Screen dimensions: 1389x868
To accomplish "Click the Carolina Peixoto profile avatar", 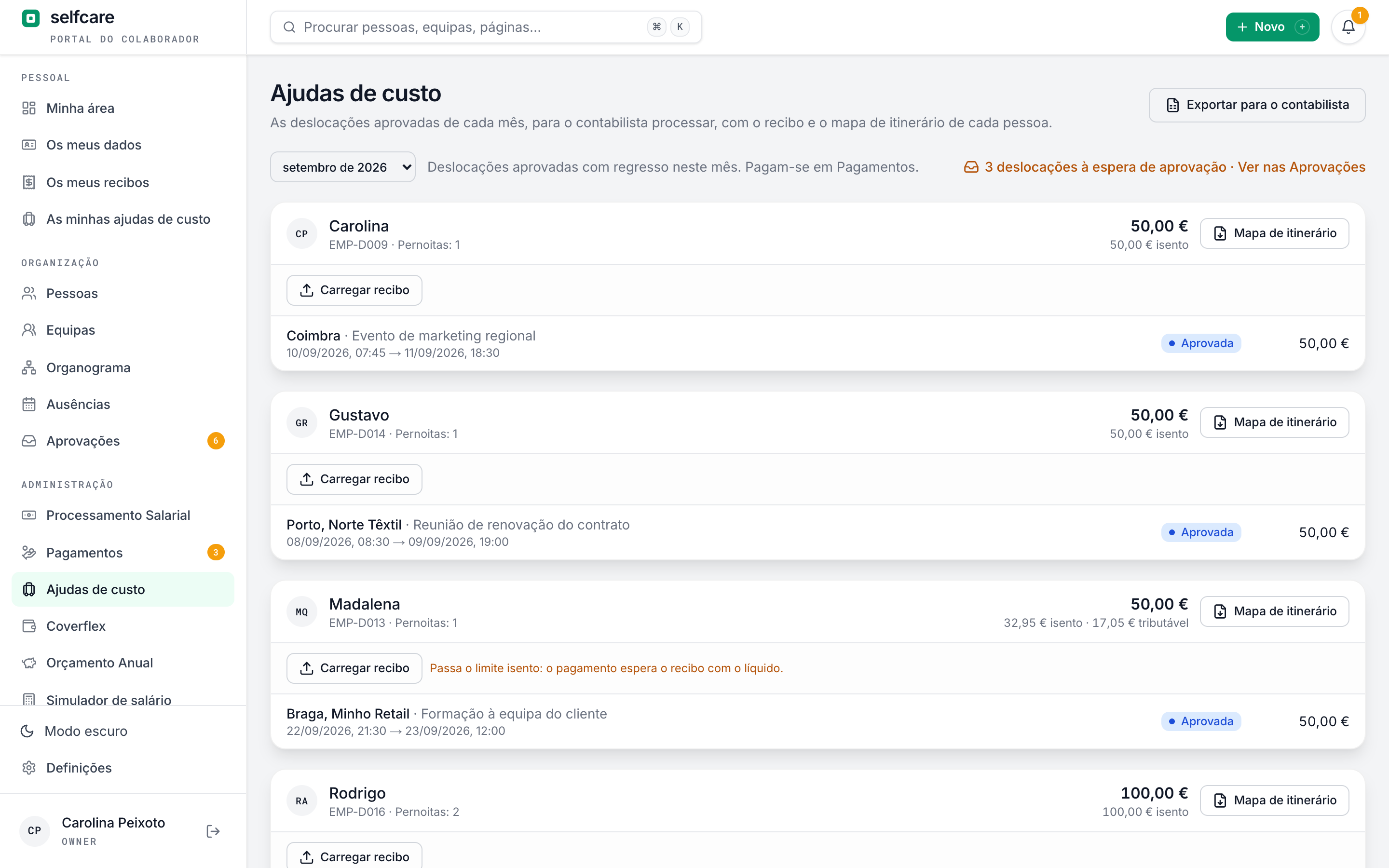I will (x=34, y=831).
